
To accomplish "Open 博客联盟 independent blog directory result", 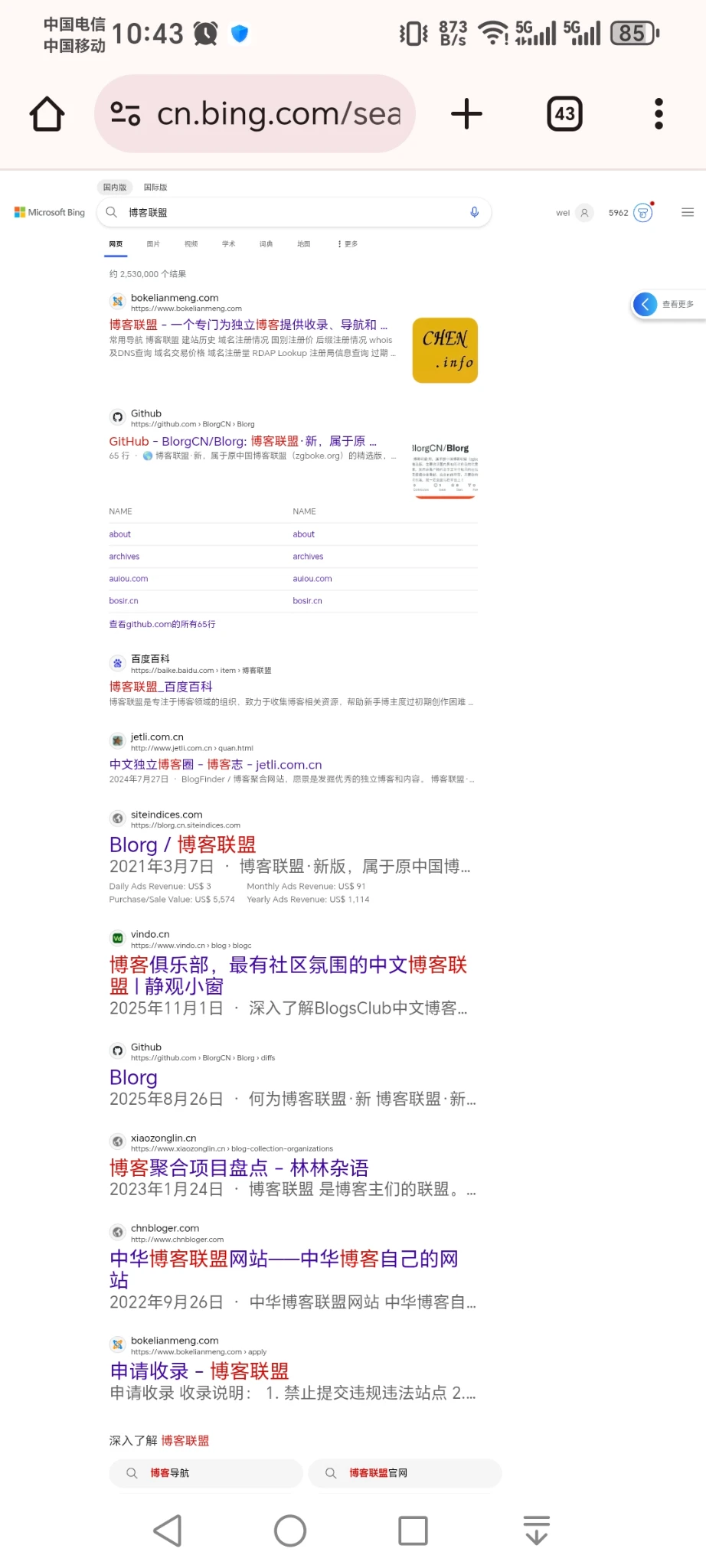I will click(248, 325).
